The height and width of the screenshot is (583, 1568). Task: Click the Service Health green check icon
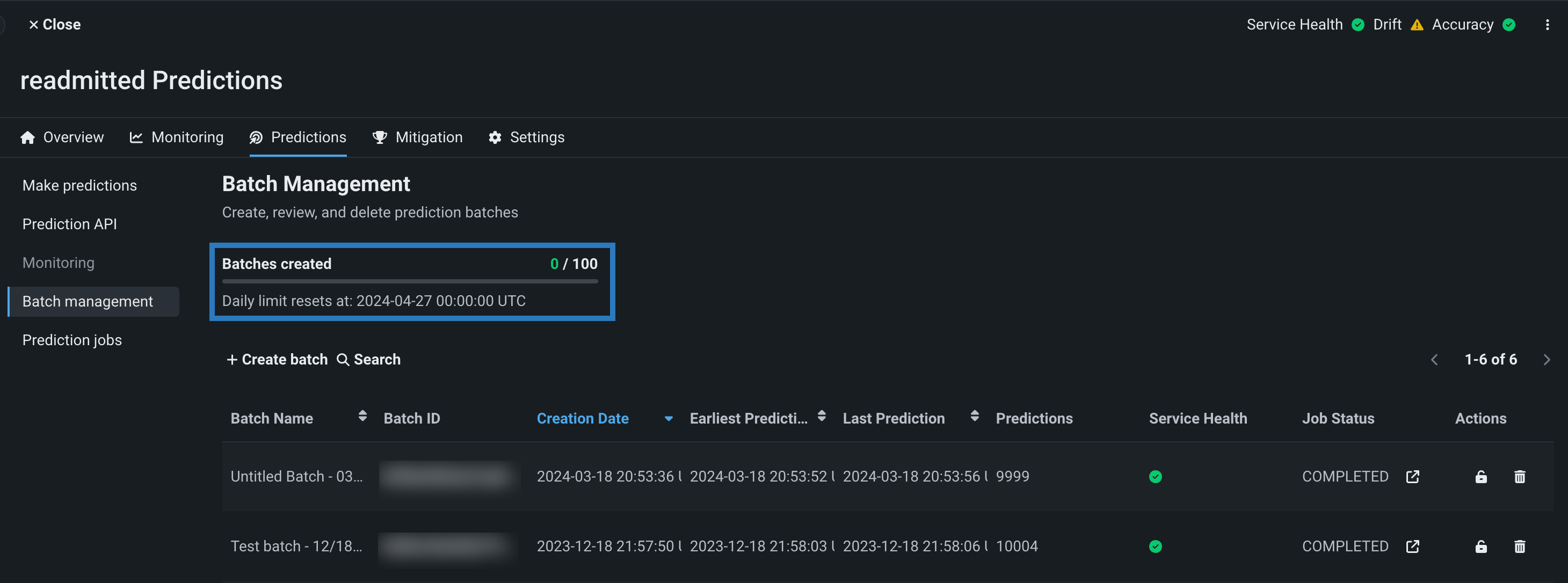[x=1358, y=24]
